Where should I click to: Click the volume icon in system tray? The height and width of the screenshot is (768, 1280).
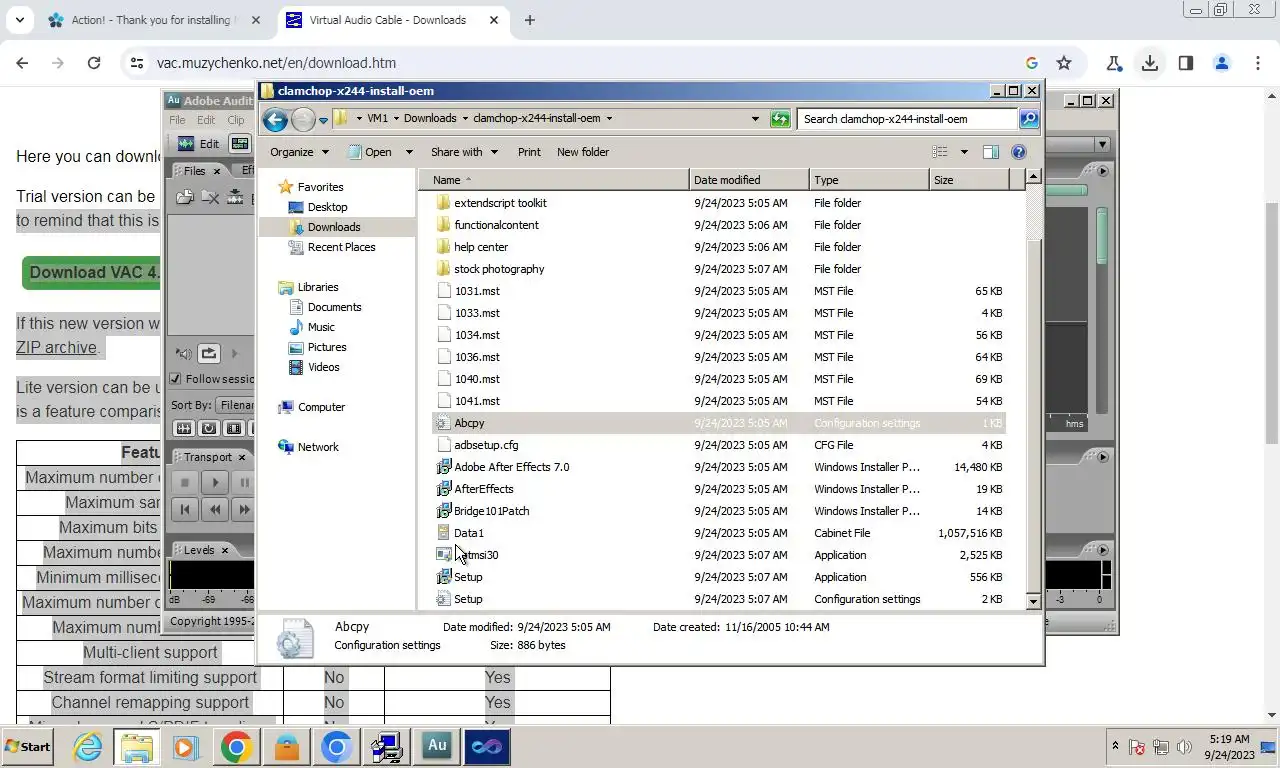tap(1184, 747)
